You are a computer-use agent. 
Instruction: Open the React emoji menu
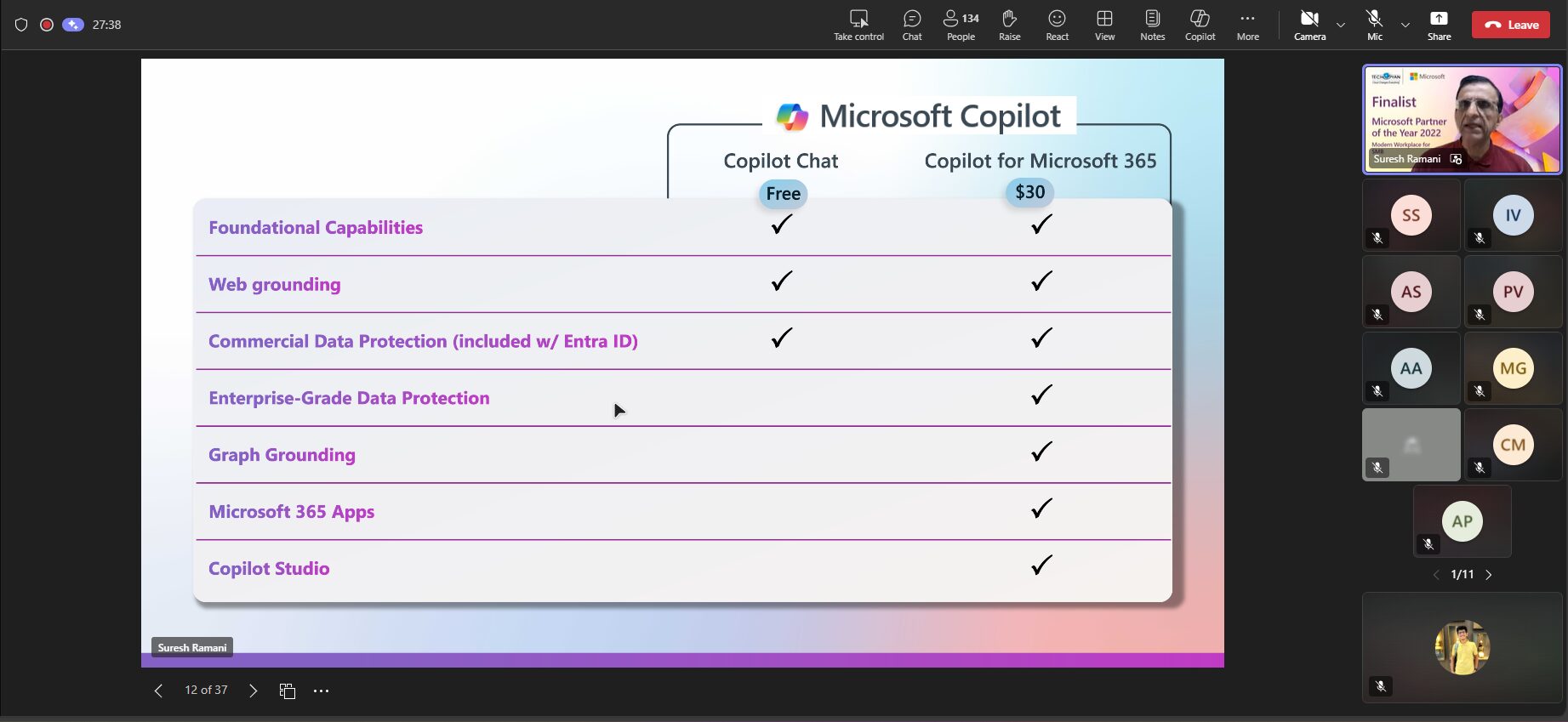click(1057, 25)
